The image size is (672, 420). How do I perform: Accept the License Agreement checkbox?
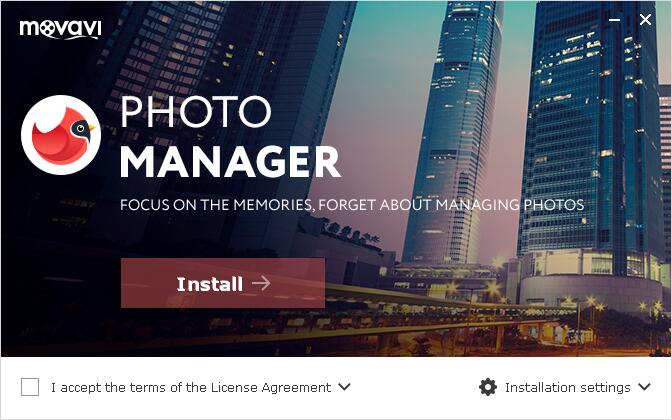point(30,387)
